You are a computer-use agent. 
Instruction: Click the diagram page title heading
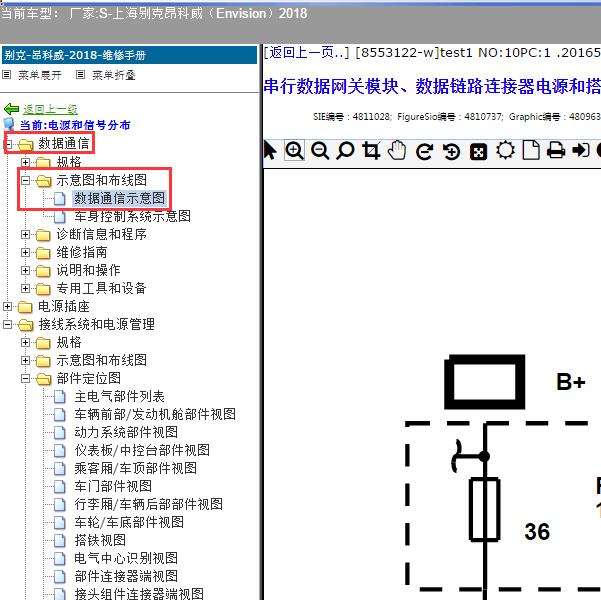(x=432, y=86)
